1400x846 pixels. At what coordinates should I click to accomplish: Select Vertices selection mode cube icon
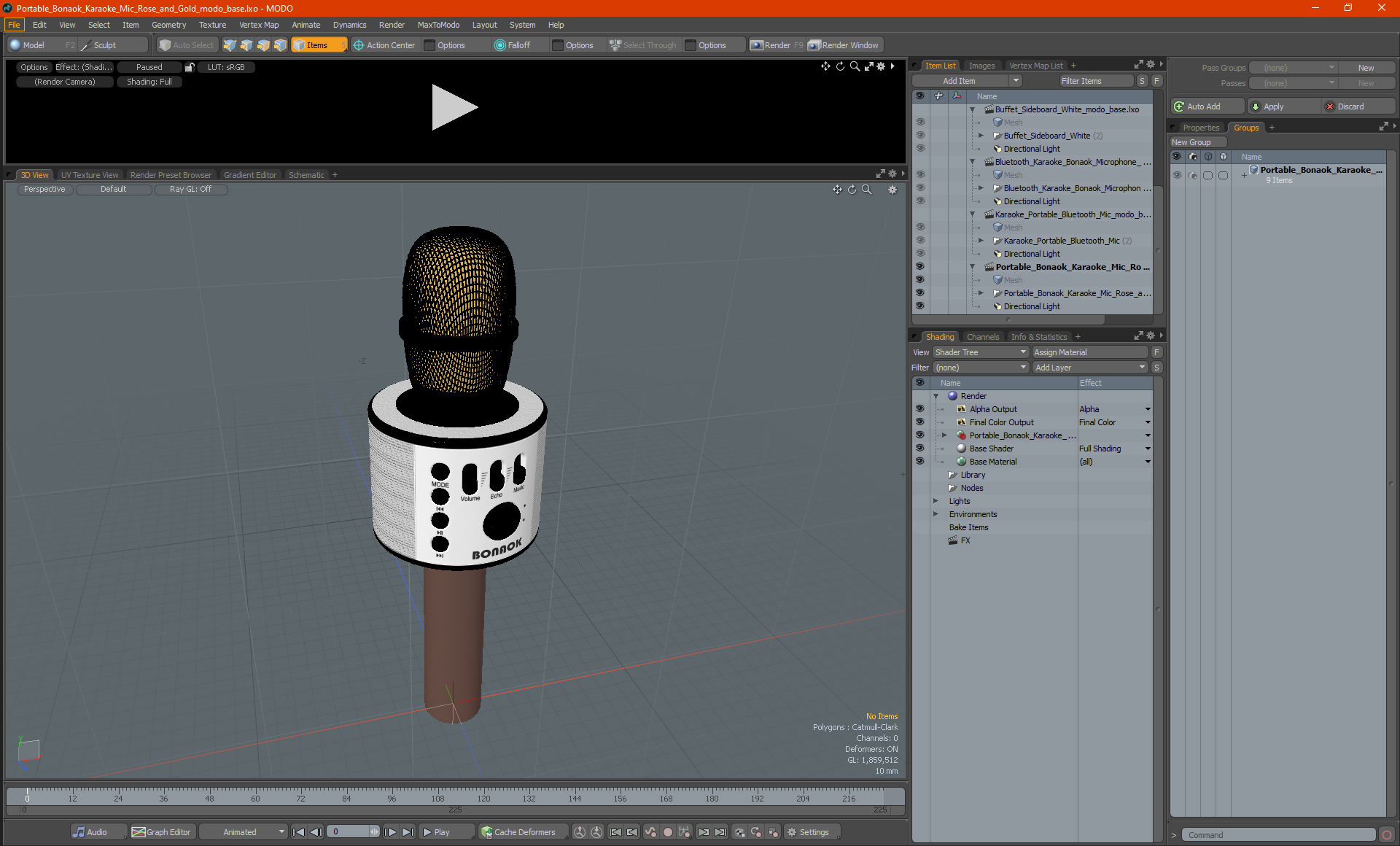(x=230, y=45)
